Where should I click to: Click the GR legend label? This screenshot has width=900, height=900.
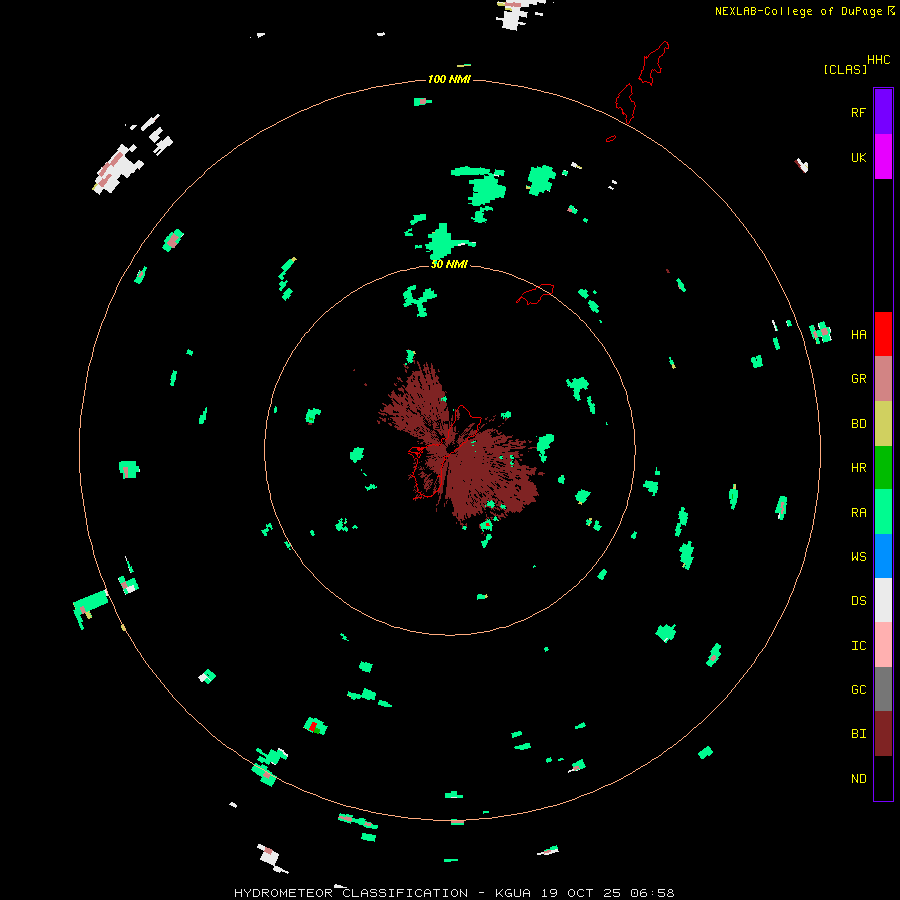click(858, 379)
